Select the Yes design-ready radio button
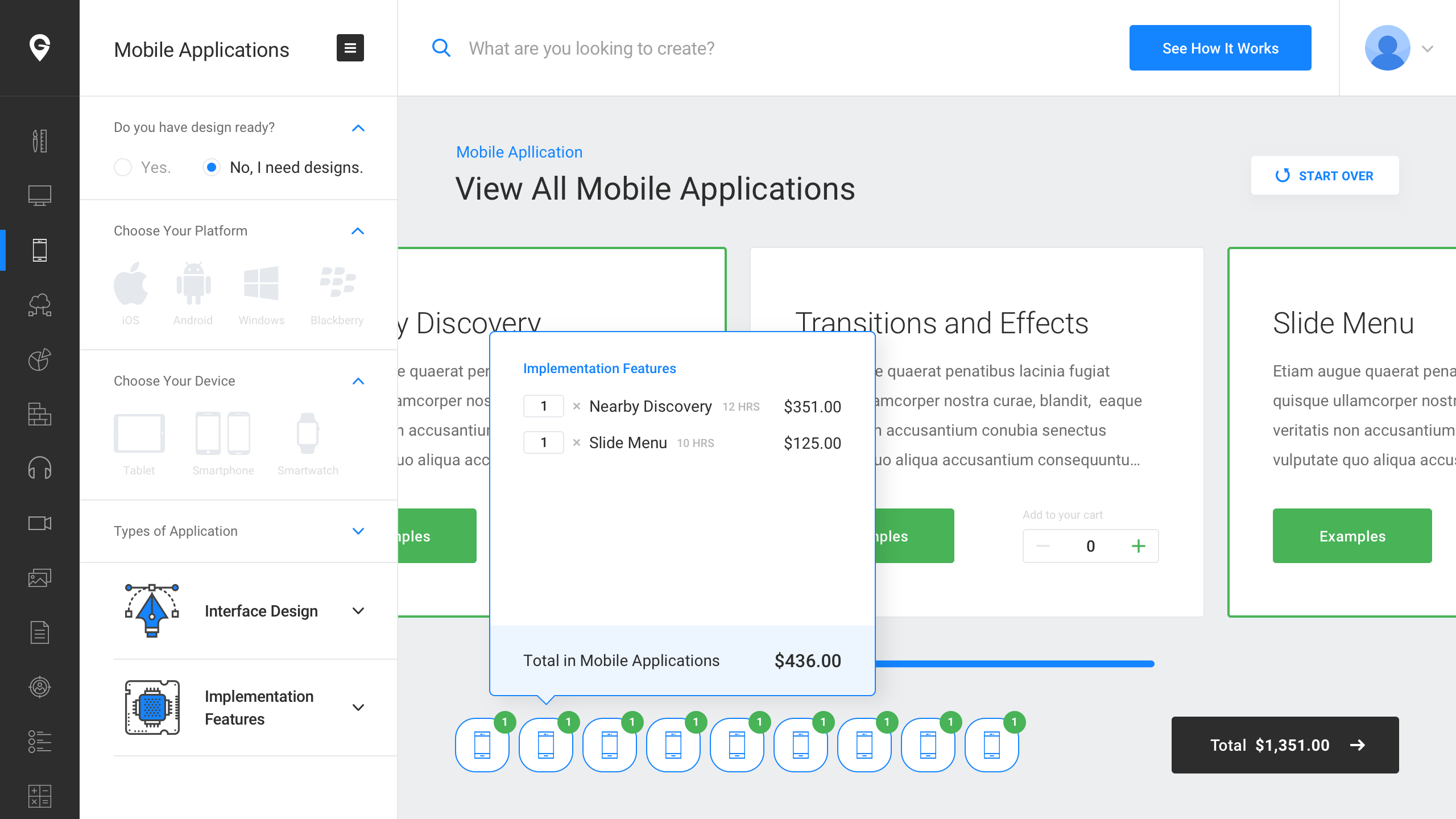The width and height of the screenshot is (1456, 819). [x=123, y=167]
